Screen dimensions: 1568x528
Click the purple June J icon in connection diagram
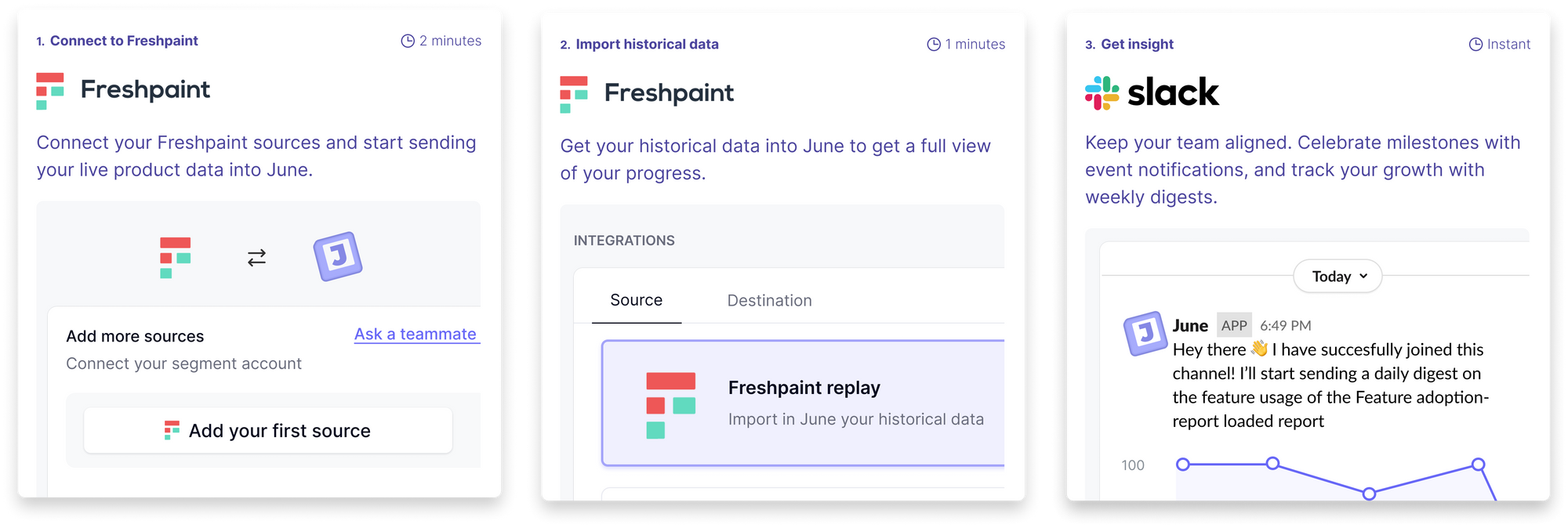click(338, 256)
